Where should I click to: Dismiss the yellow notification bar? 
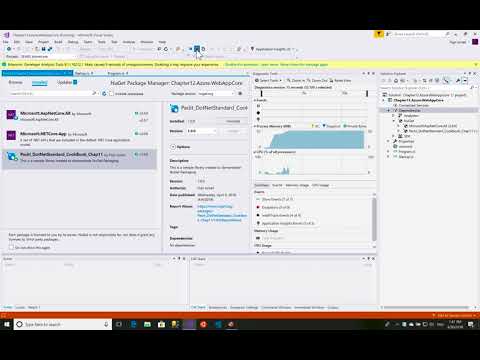point(476,64)
